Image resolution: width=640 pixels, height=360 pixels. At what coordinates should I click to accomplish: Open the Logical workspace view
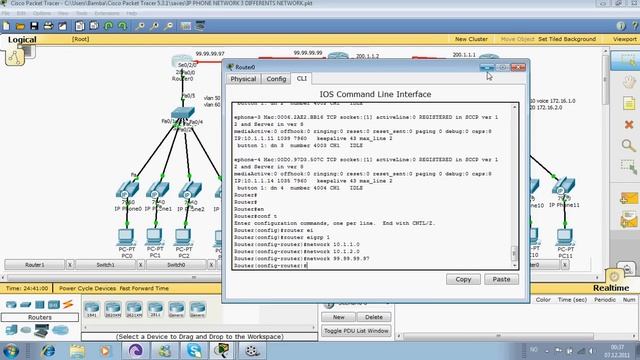22,40
